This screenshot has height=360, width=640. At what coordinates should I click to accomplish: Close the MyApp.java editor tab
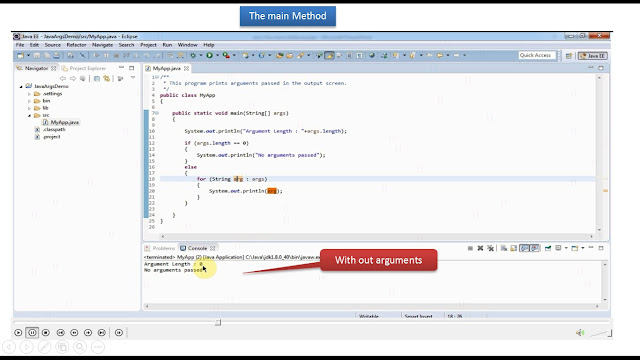tap(187, 68)
